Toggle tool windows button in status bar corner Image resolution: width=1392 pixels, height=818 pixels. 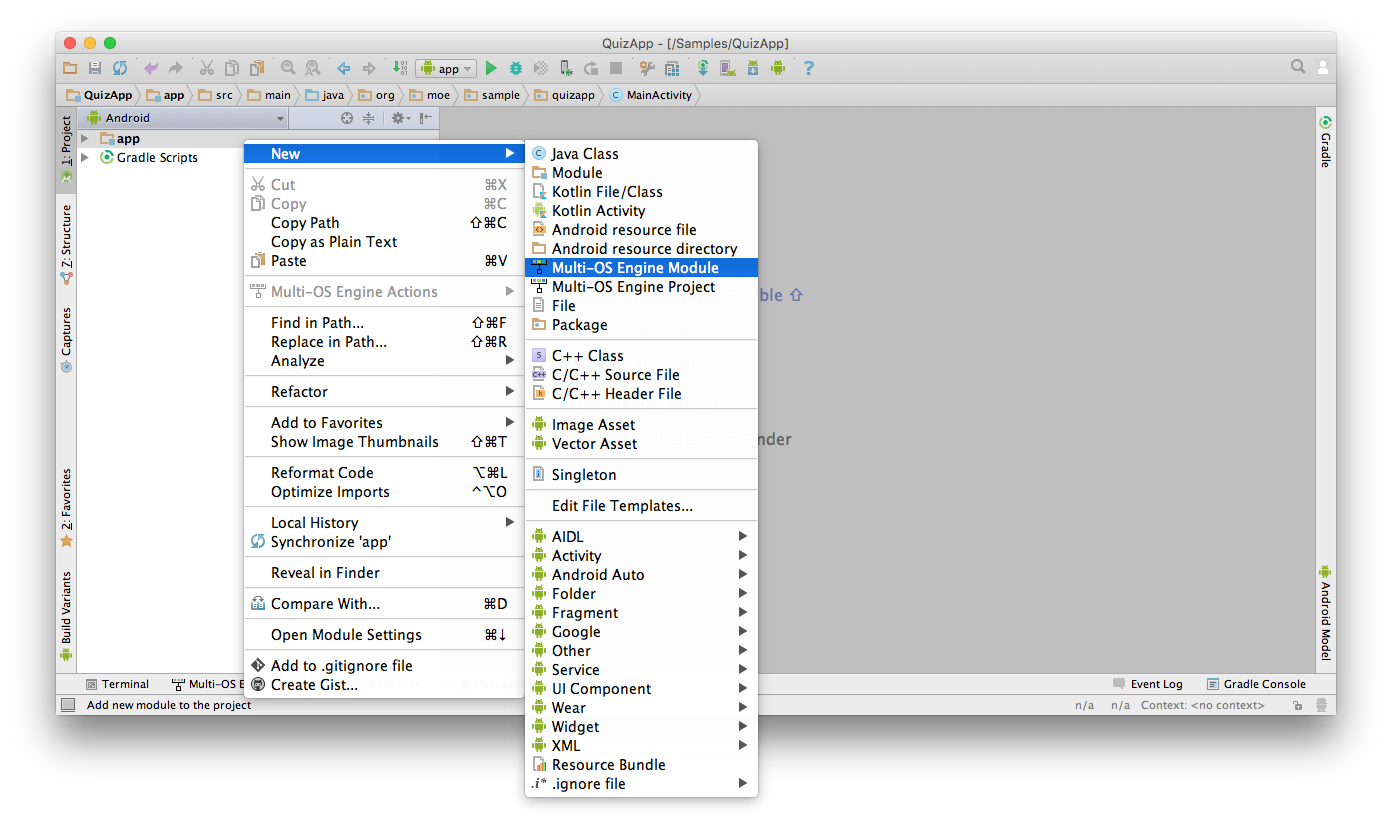(68, 705)
